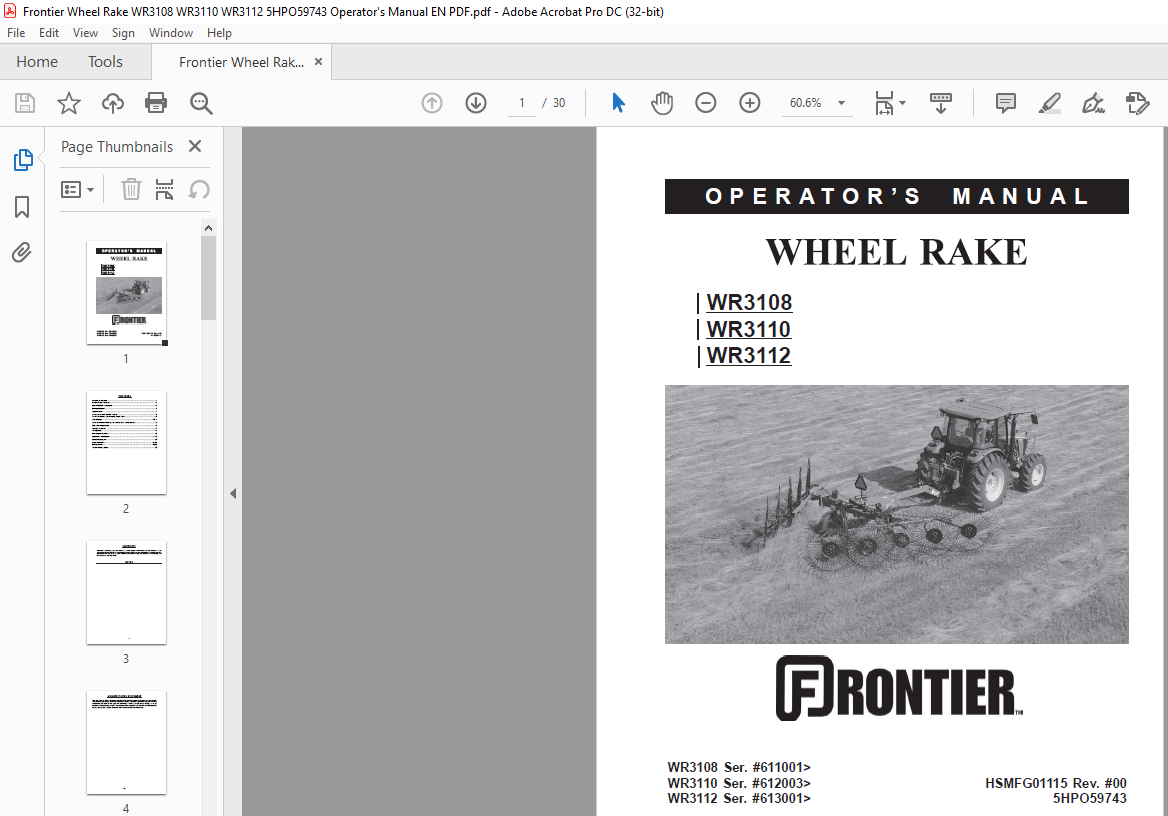This screenshot has width=1168, height=816.
Task: Select page 2 thumbnail
Action: [x=127, y=443]
